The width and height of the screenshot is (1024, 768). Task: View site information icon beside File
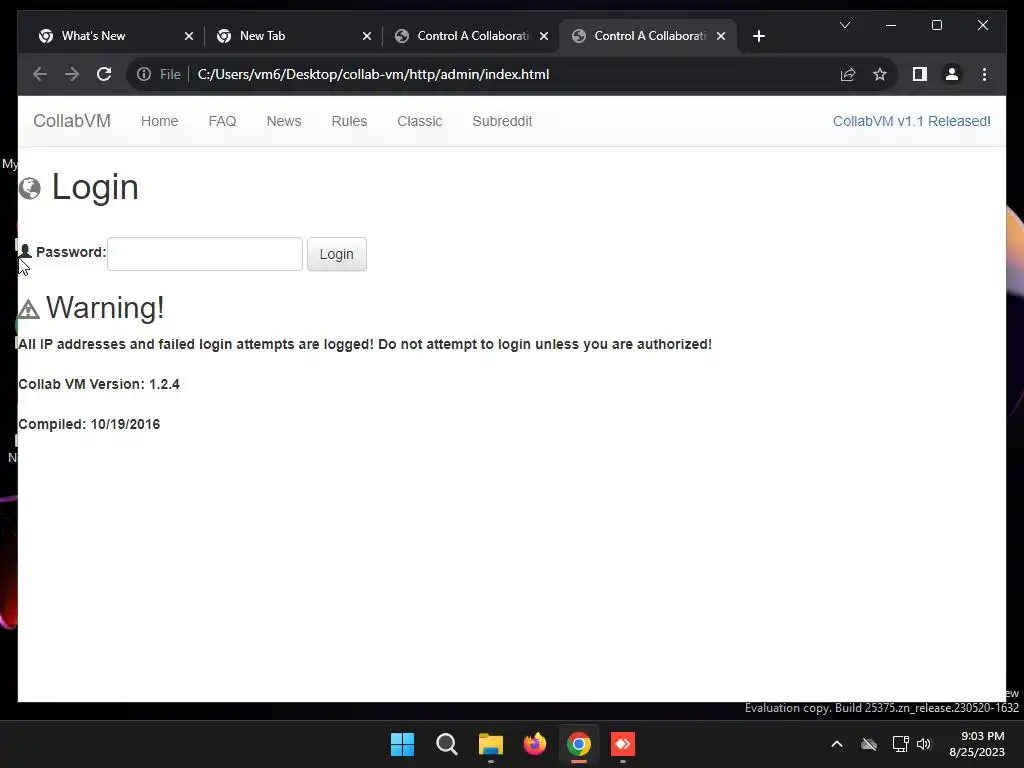pyautogui.click(x=144, y=74)
